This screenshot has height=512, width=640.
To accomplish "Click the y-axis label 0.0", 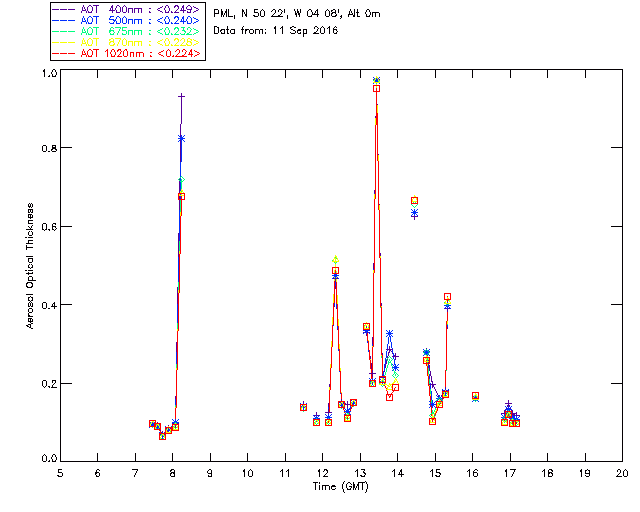I will 49,459.
